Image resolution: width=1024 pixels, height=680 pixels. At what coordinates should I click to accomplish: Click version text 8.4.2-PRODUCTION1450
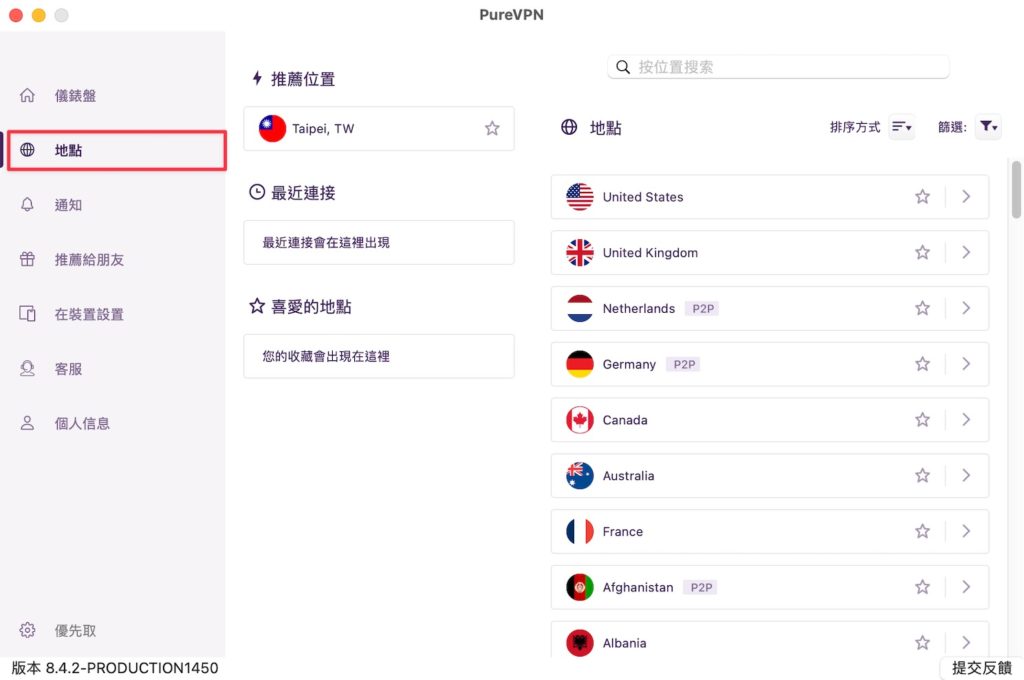(x=115, y=668)
